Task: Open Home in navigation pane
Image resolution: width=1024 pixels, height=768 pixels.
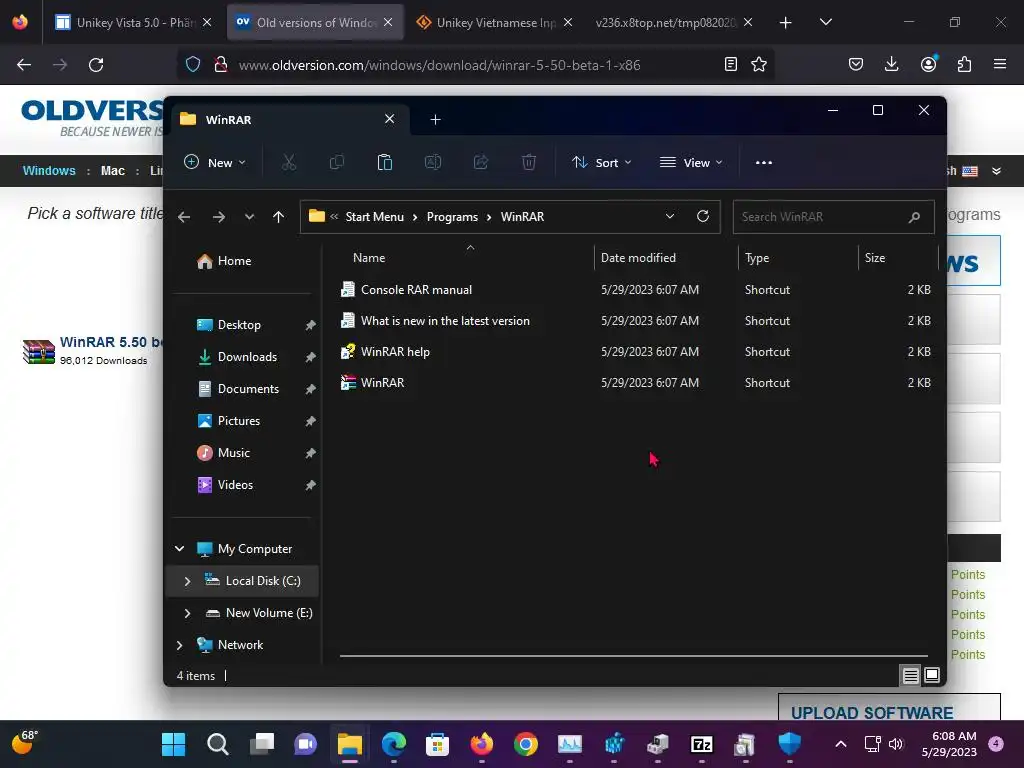Action: 225,261
